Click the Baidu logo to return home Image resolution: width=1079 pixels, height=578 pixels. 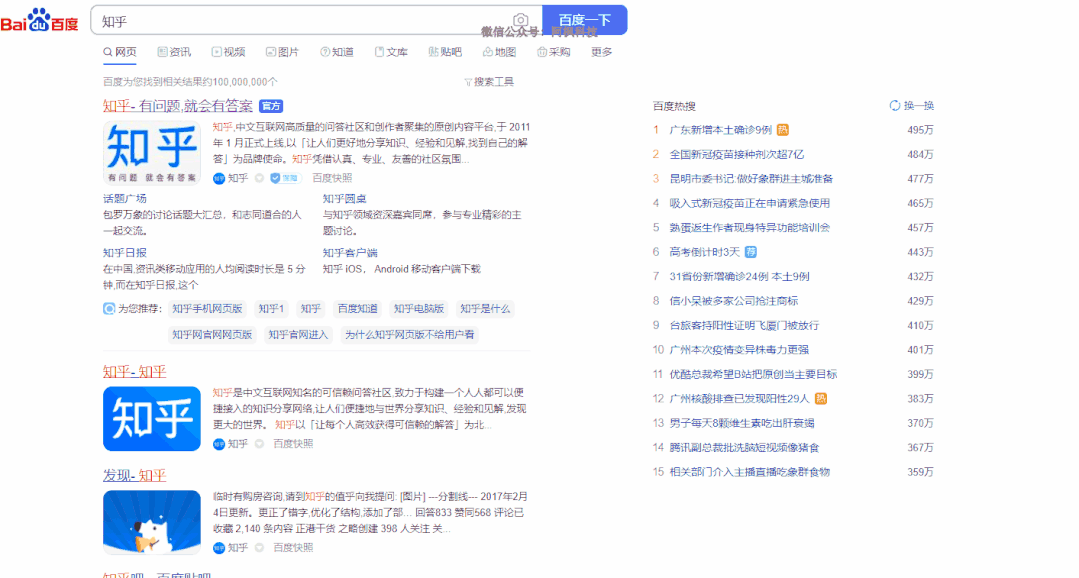pyautogui.click(x=40, y=18)
